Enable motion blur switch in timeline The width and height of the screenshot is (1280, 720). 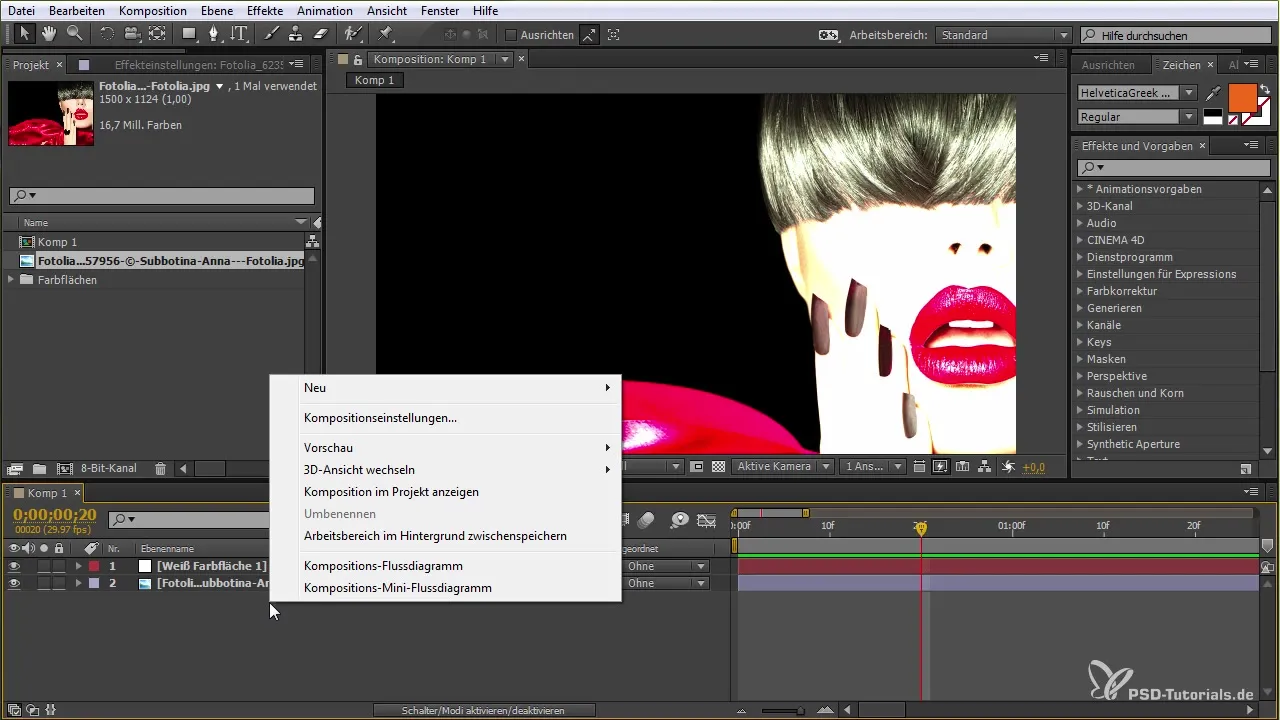click(646, 520)
